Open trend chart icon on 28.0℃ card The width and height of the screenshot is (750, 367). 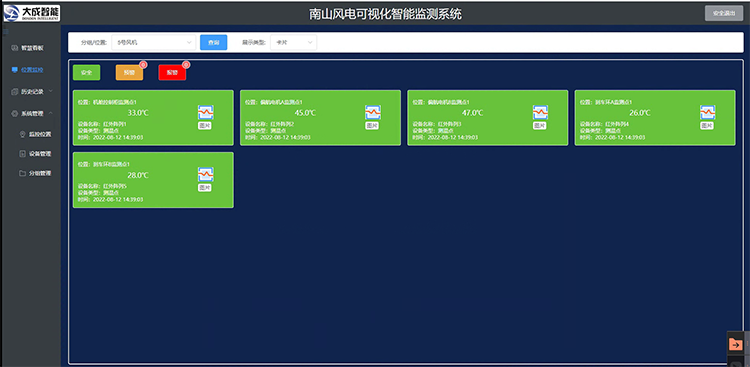coord(206,175)
